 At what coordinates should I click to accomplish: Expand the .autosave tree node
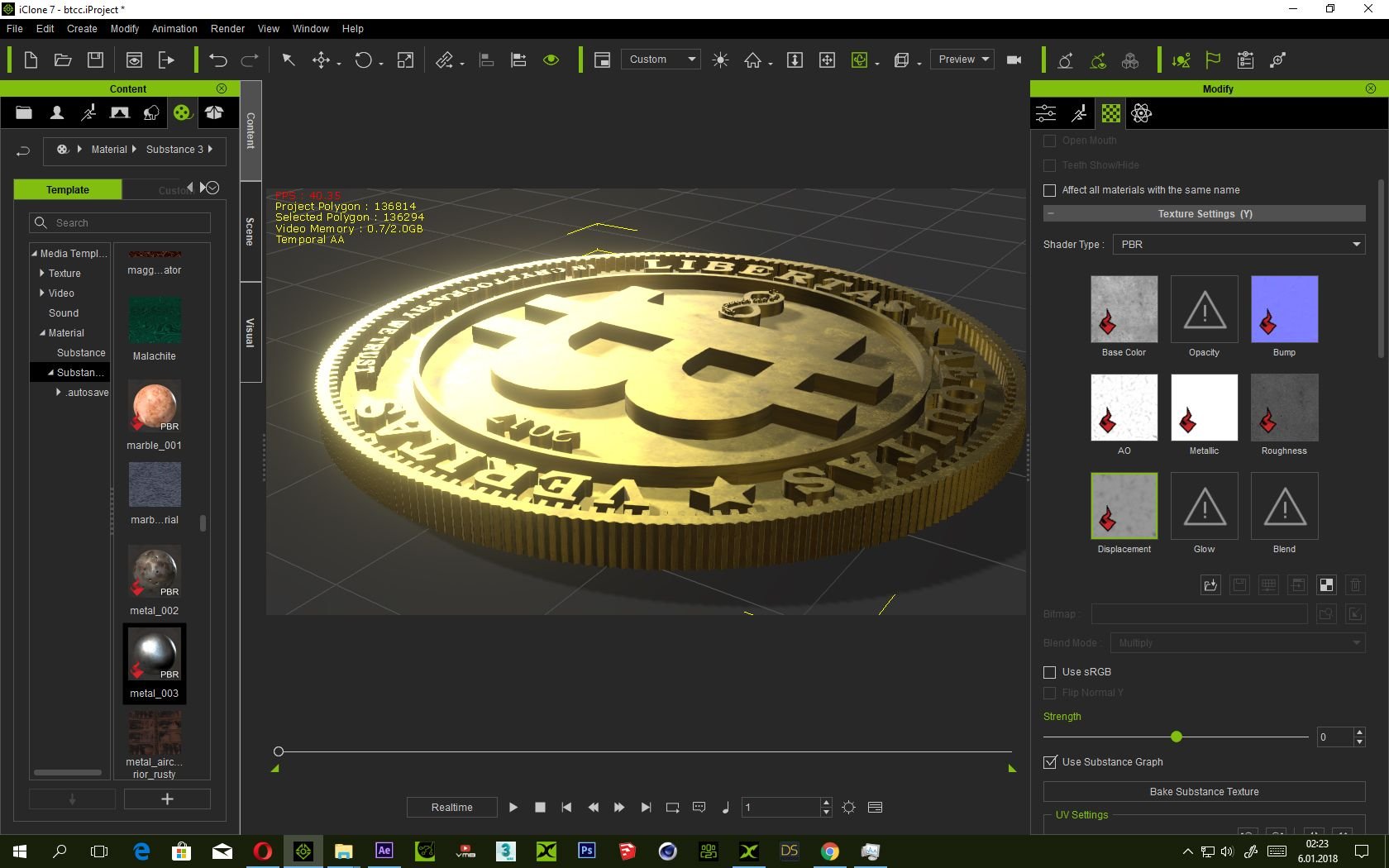tap(58, 393)
